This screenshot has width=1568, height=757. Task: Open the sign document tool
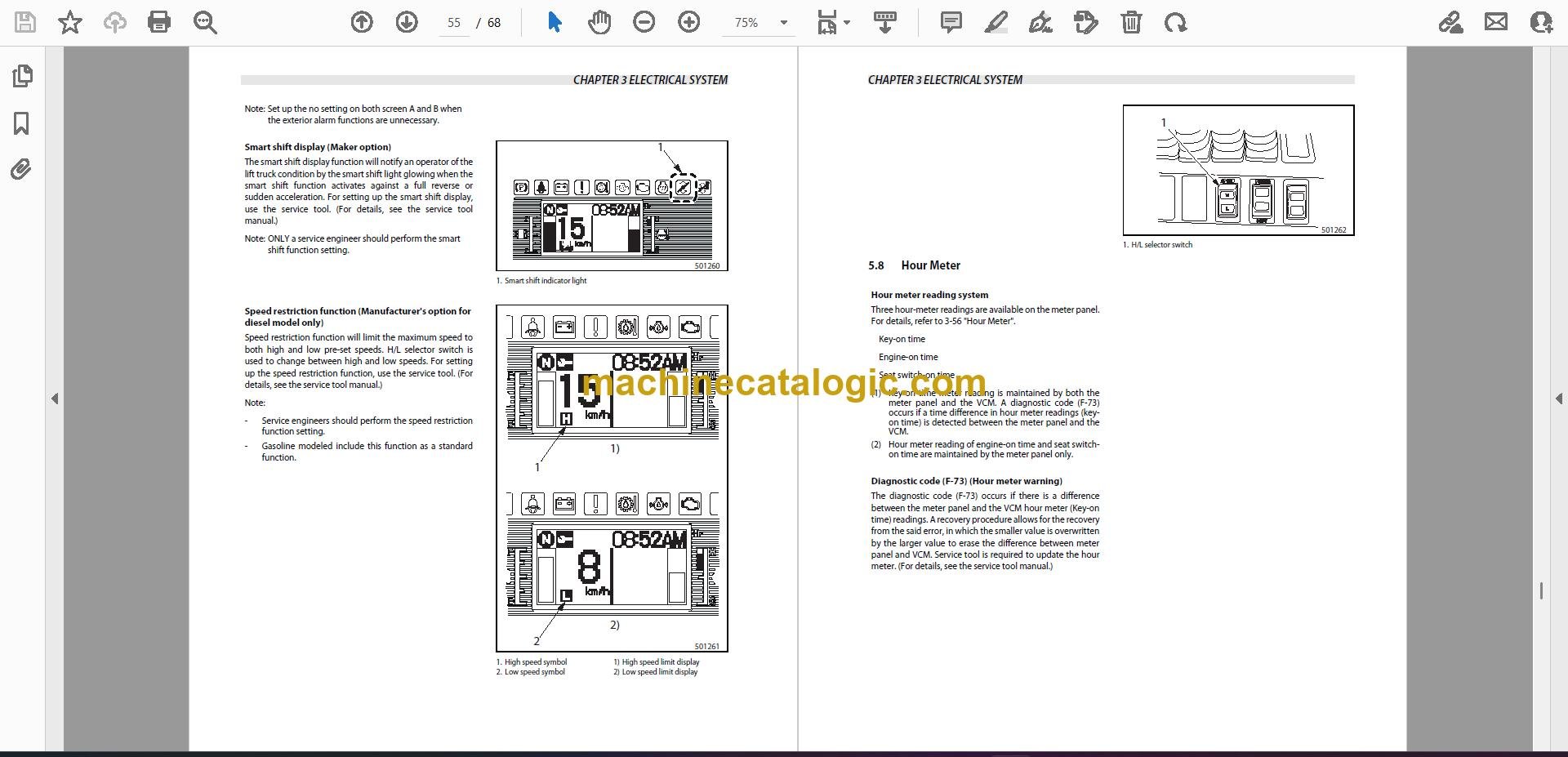[x=1040, y=22]
